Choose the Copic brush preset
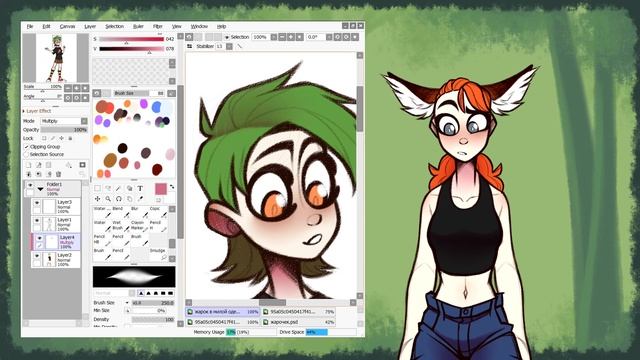The image size is (640, 360). (x=158, y=212)
